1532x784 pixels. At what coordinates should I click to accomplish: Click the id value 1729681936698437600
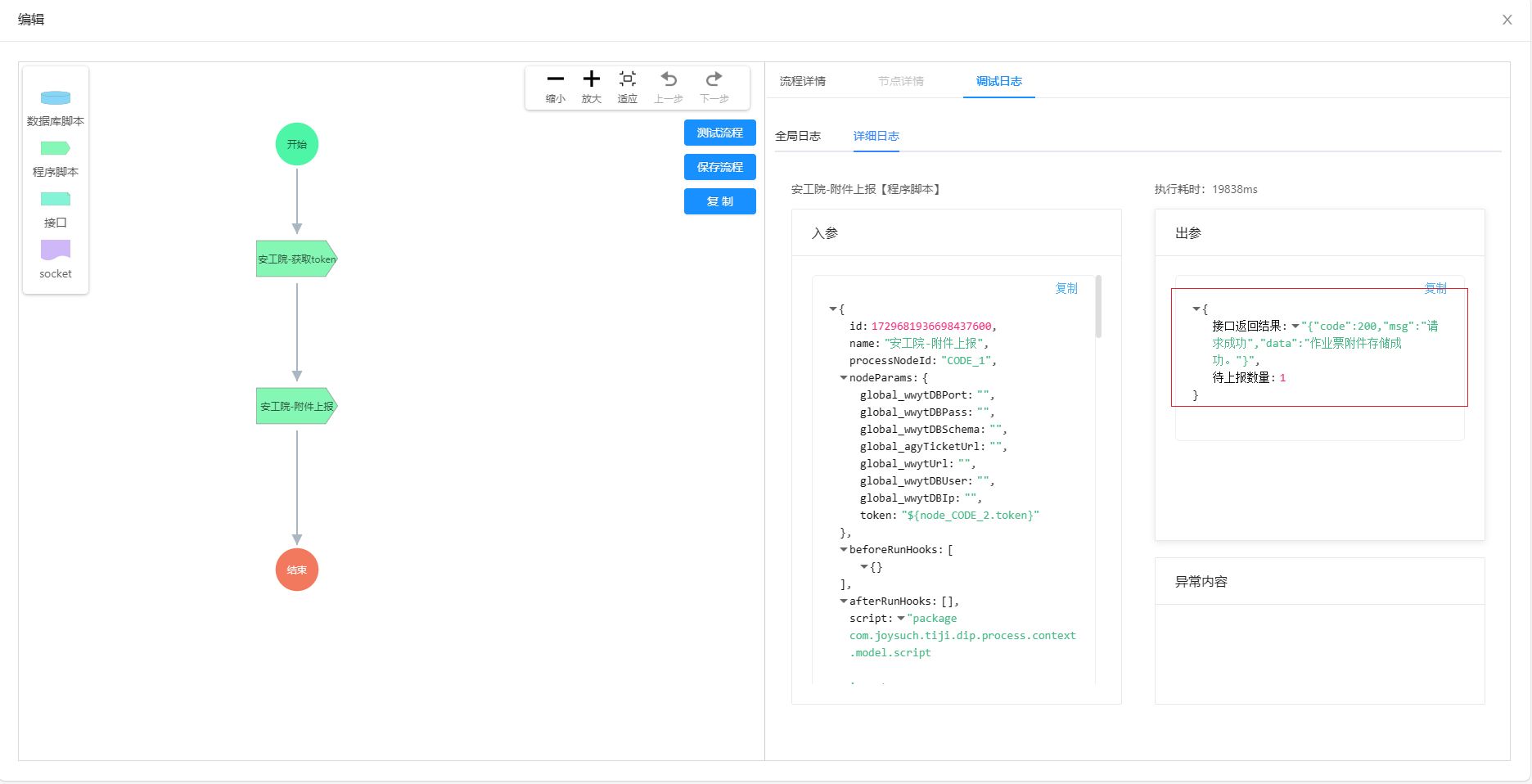point(931,327)
